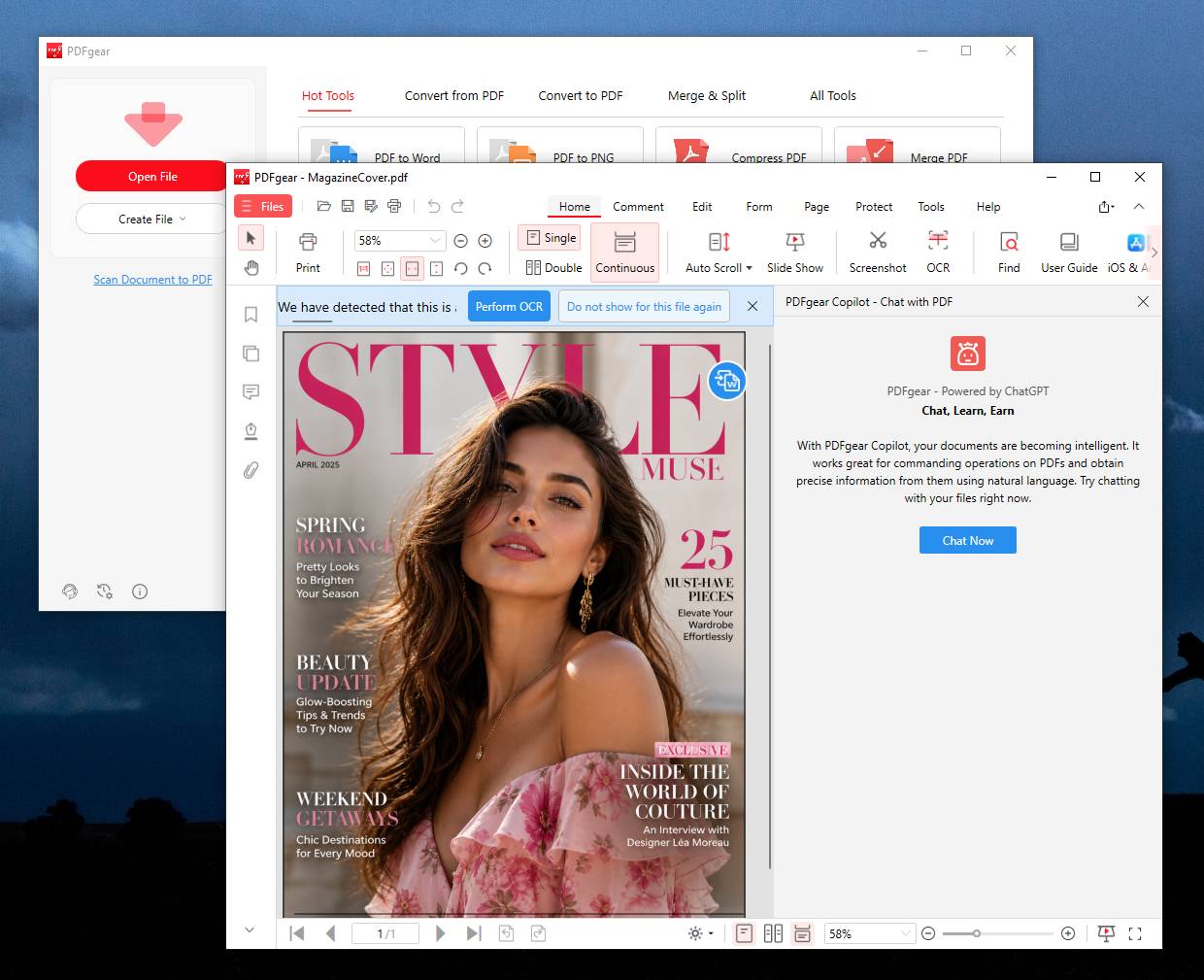Image resolution: width=1204 pixels, height=980 pixels.
Task: Select the Hand pan tool
Action: 251,267
